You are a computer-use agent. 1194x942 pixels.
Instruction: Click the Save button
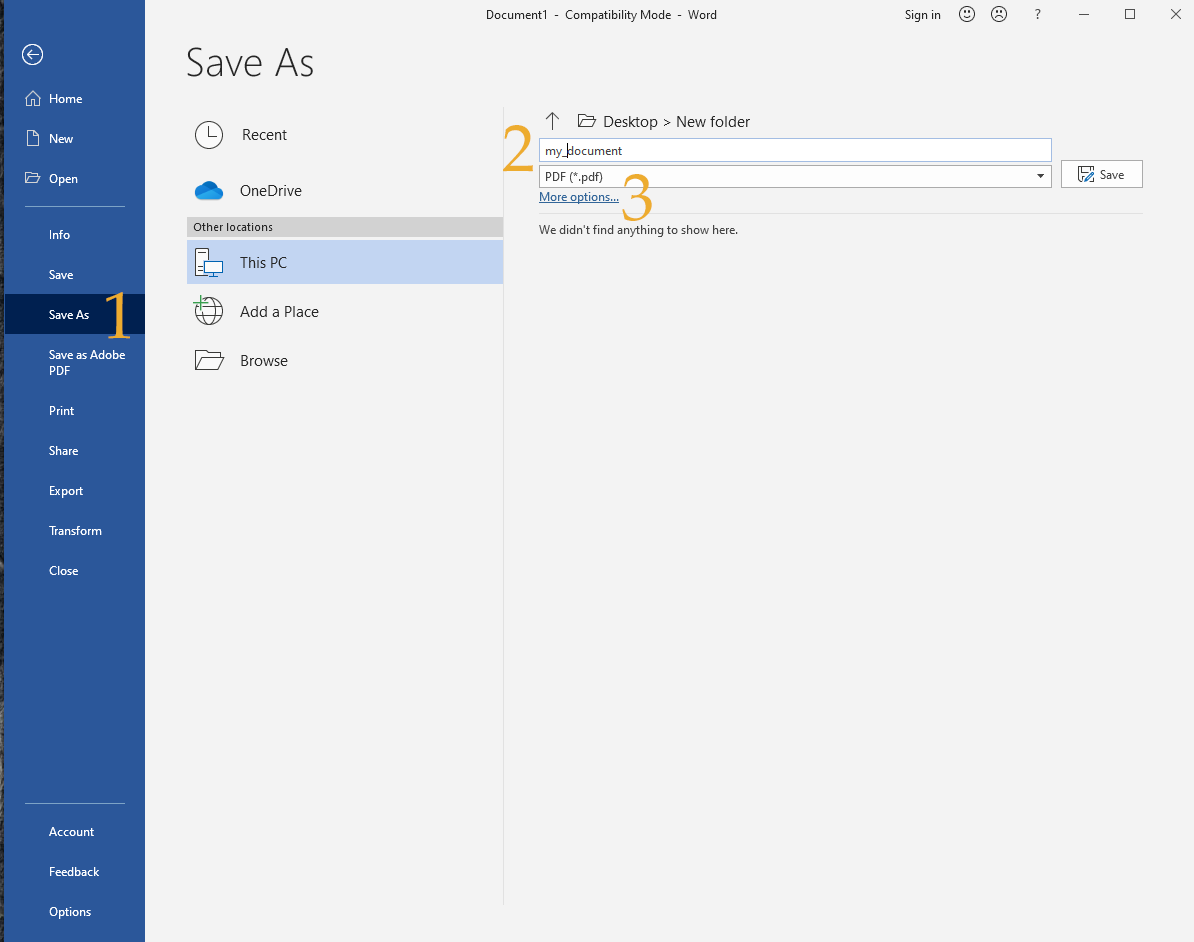[x=1101, y=174]
